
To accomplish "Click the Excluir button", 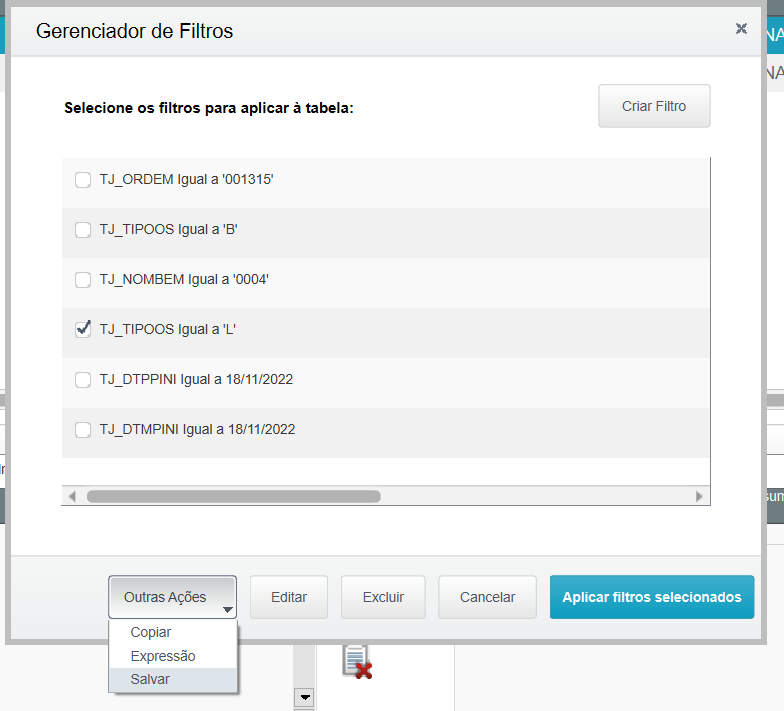I will pyautogui.click(x=383, y=597).
